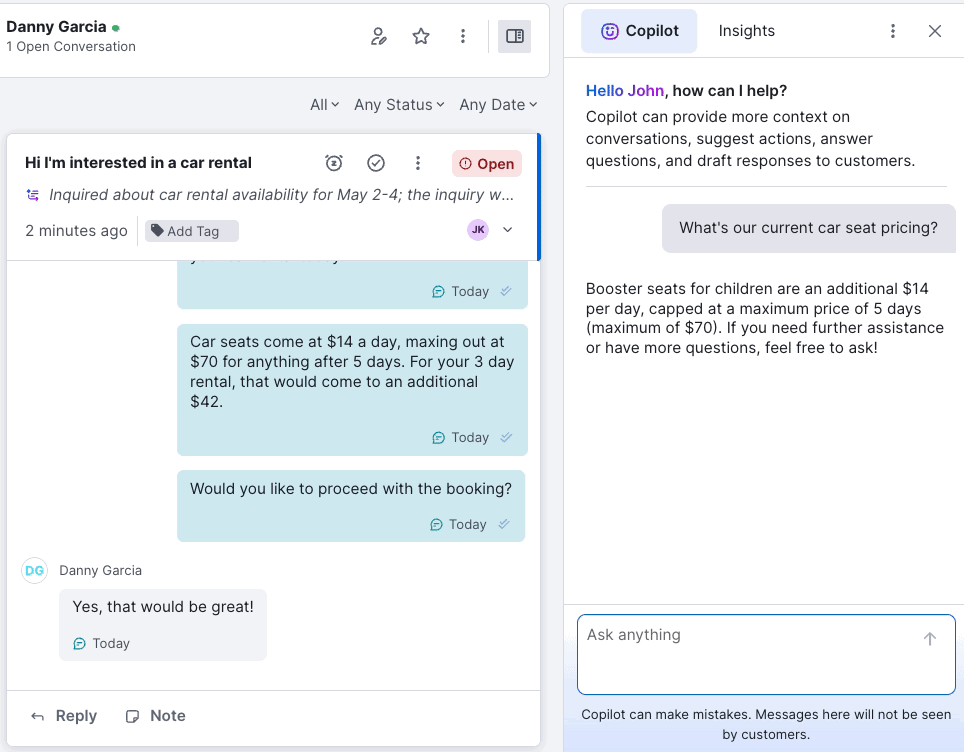Toggle the conversation details side panel
Screen dimensions: 964x752
click(x=514, y=35)
